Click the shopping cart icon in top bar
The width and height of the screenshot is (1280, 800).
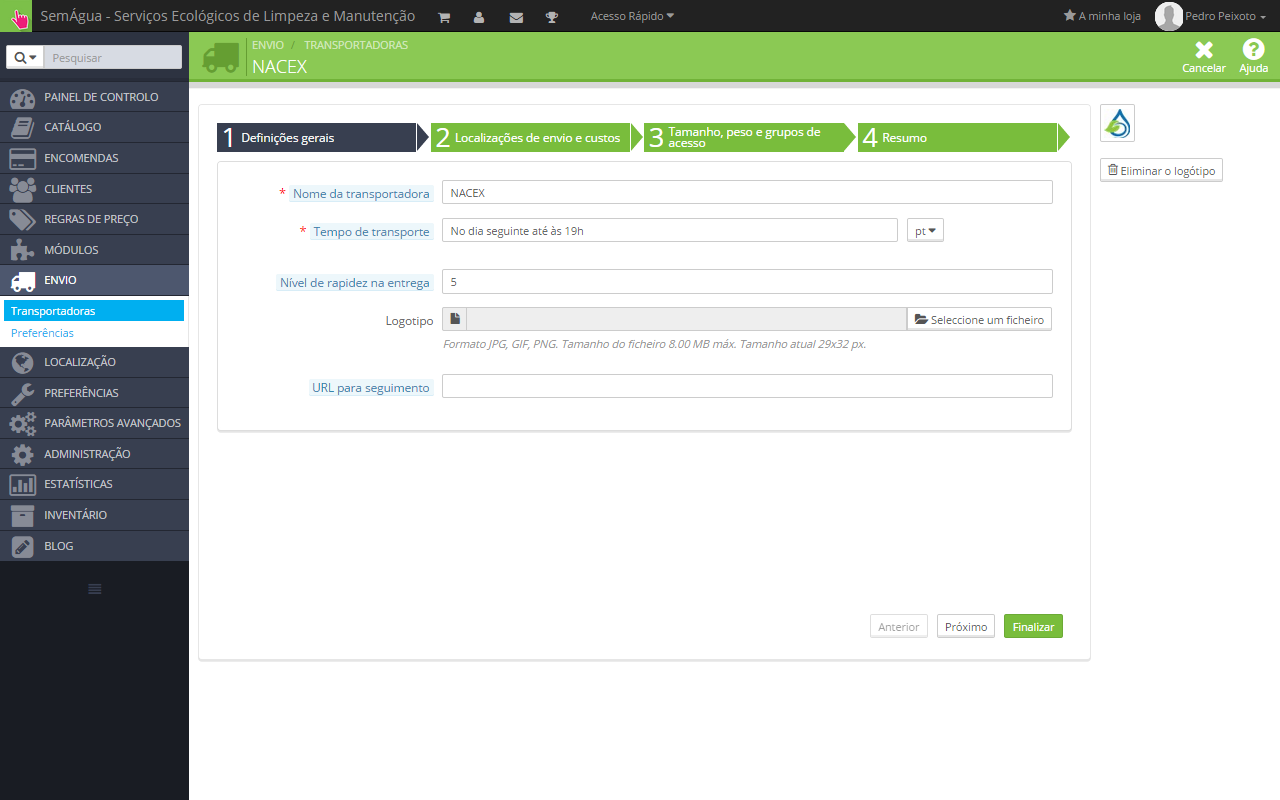[444, 17]
